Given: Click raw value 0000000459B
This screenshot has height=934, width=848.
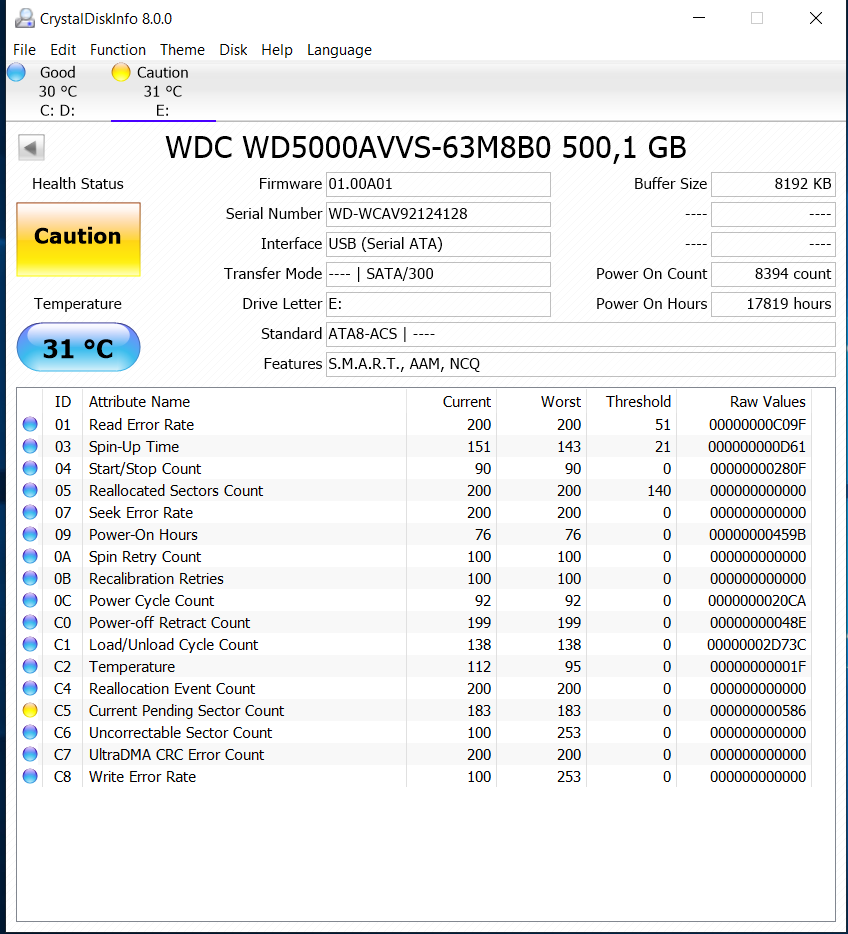Looking at the screenshot, I should tap(757, 534).
